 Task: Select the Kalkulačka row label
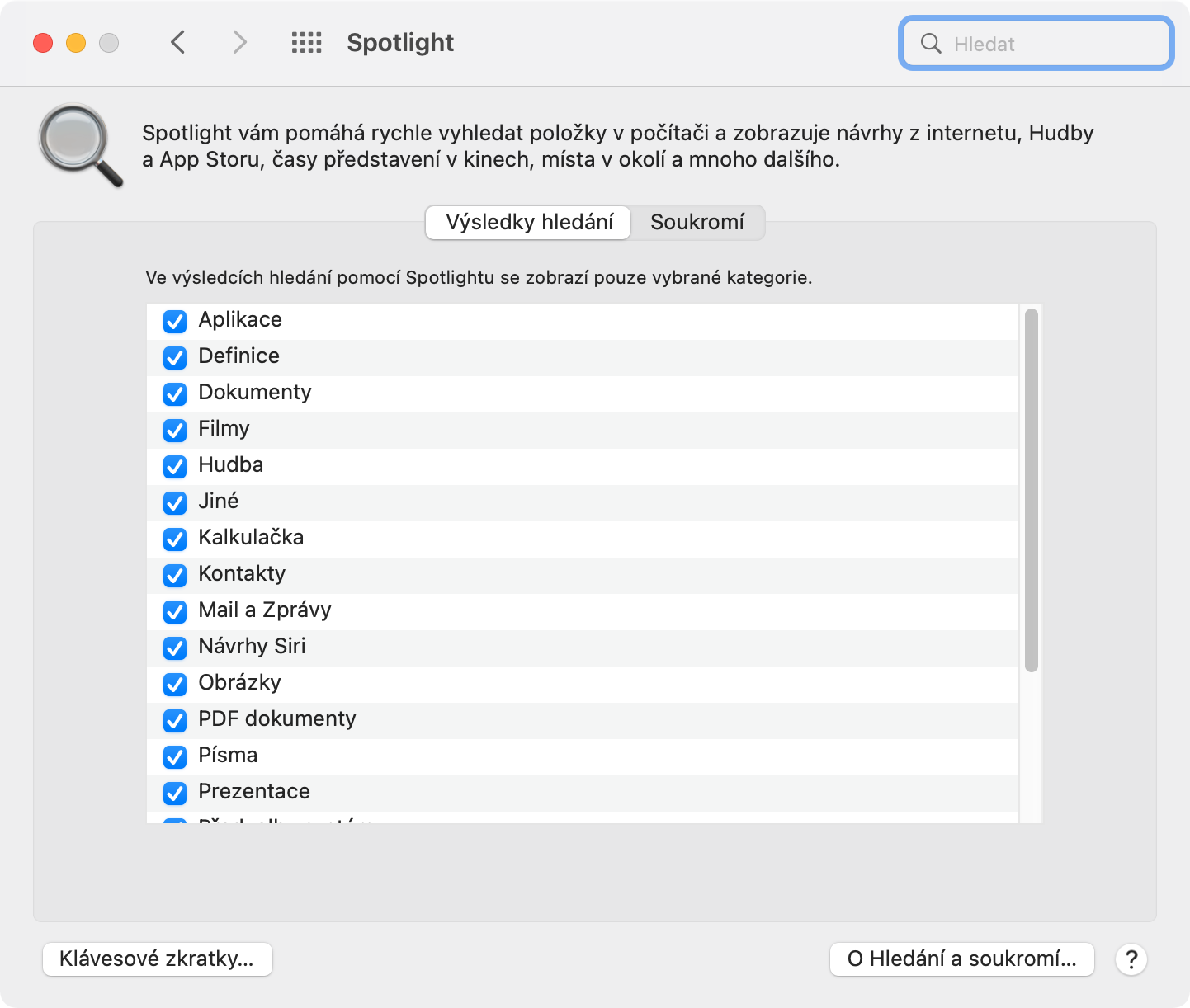(251, 538)
